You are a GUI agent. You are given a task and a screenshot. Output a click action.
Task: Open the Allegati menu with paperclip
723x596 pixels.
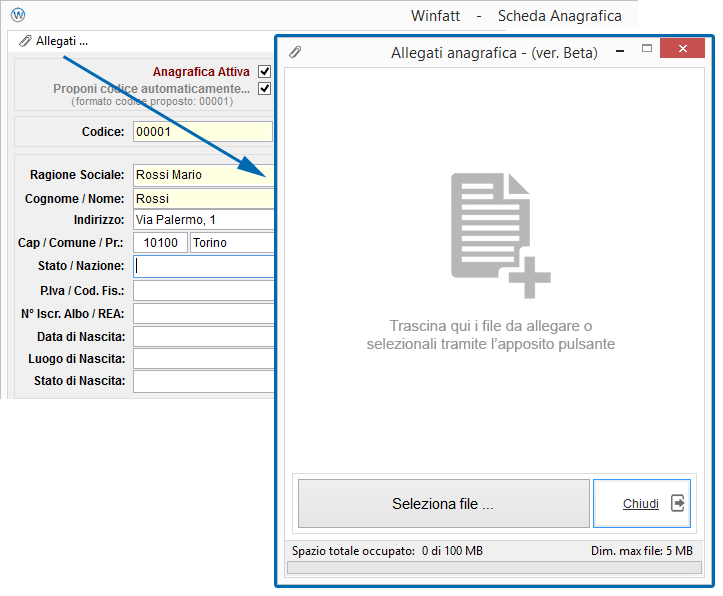coord(53,41)
